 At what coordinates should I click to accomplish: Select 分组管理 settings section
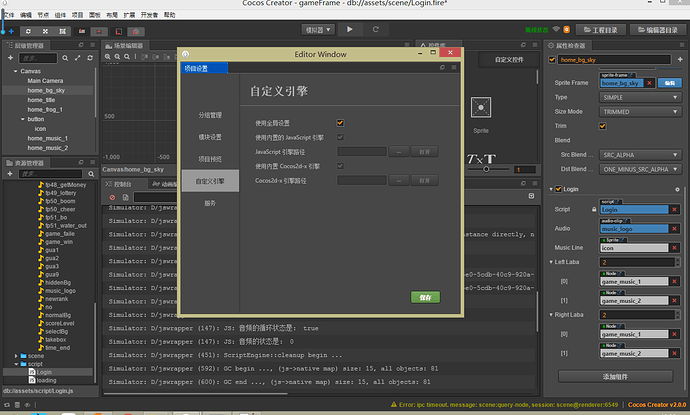pyautogui.click(x=210, y=115)
